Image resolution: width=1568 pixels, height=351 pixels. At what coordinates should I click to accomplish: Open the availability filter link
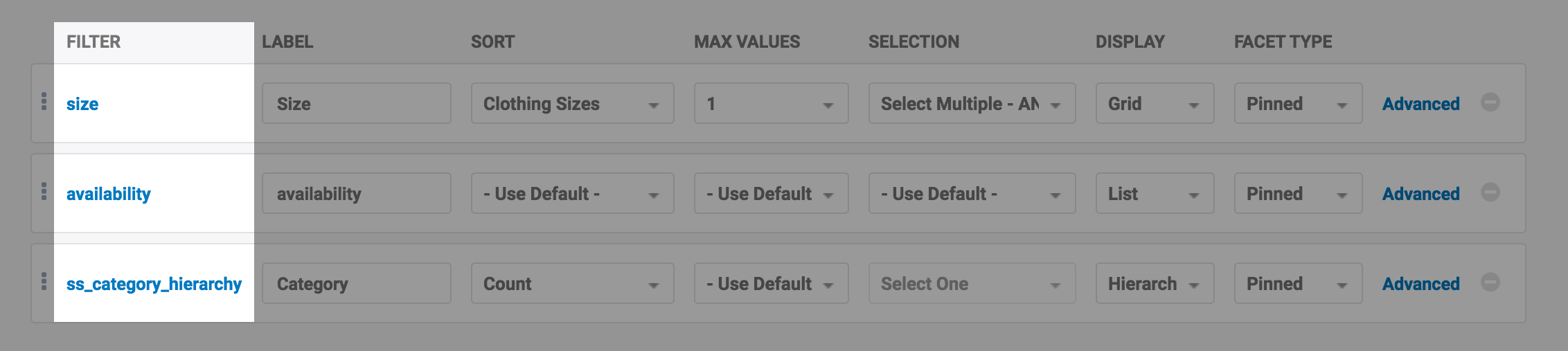point(108,194)
